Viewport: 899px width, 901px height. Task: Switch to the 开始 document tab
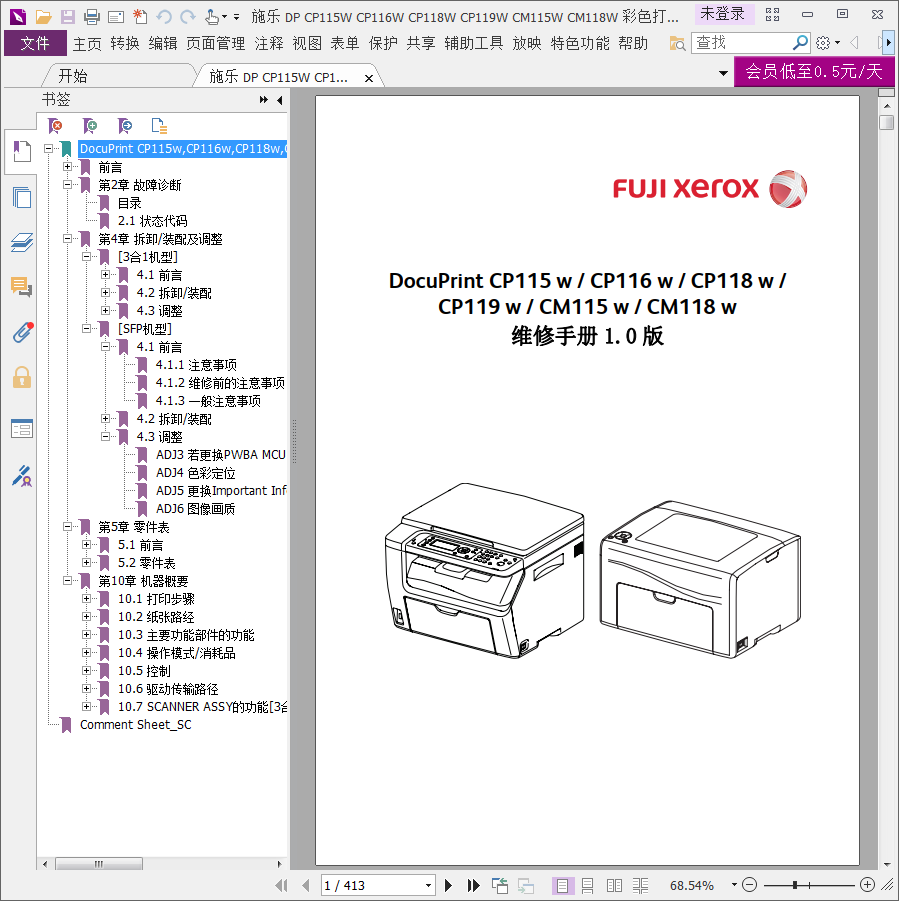click(73, 76)
